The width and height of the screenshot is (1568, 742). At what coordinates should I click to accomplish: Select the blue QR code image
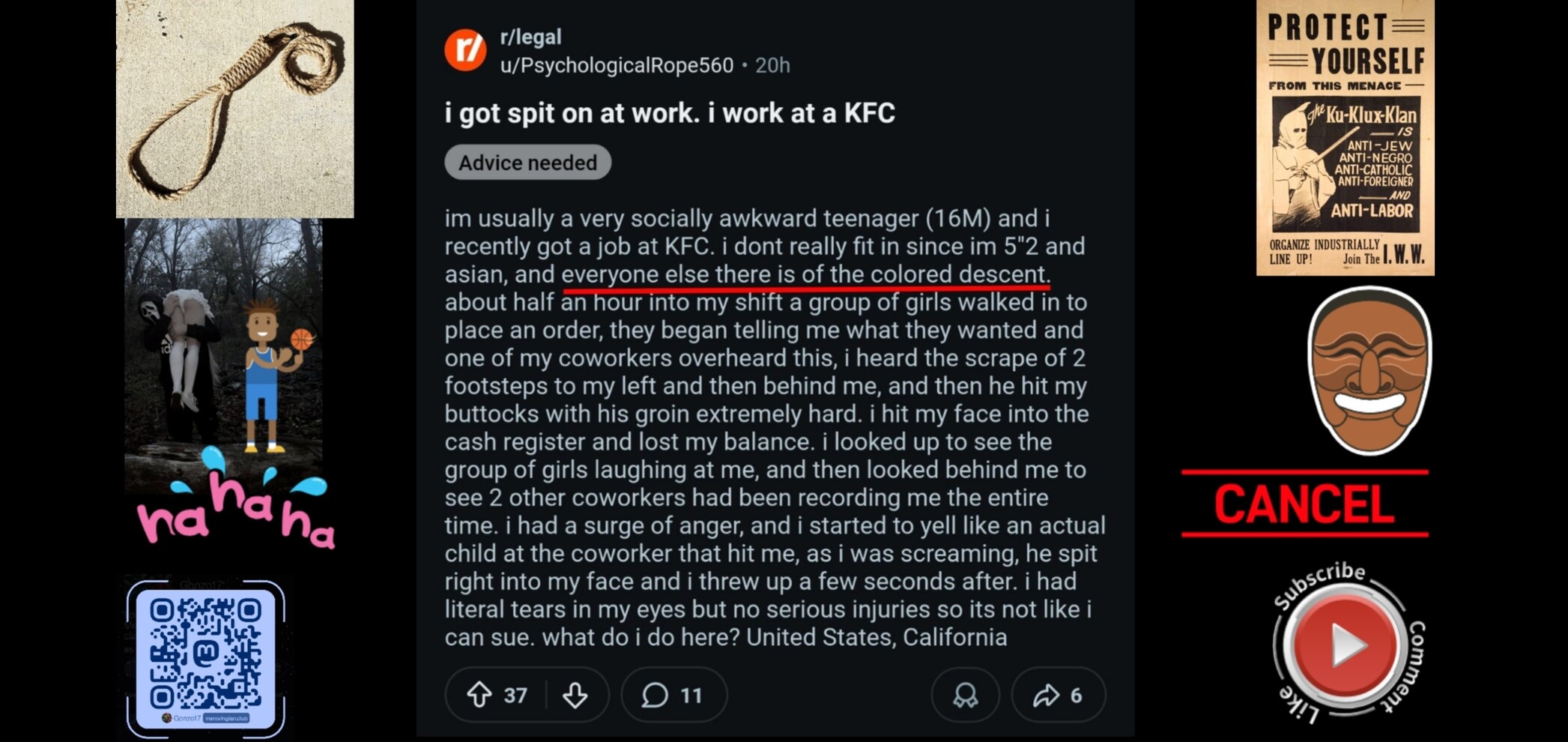coord(206,657)
